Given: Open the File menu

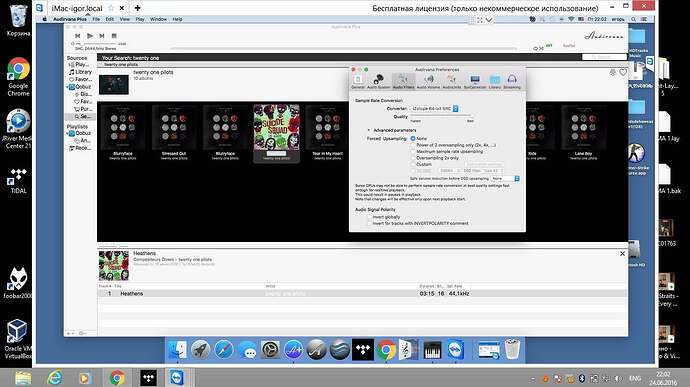Looking at the screenshot, I should pyautogui.click(x=96, y=19).
